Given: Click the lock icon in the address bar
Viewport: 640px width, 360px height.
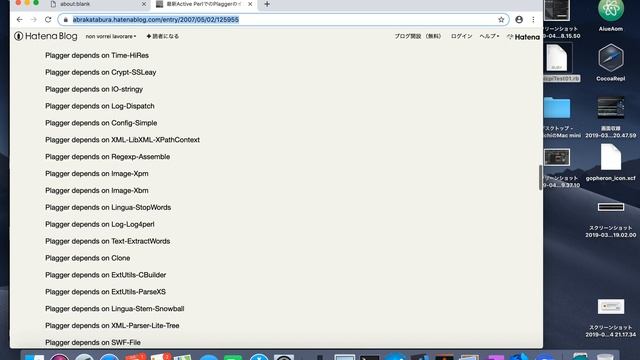Looking at the screenshot, I should click(66, 20).
